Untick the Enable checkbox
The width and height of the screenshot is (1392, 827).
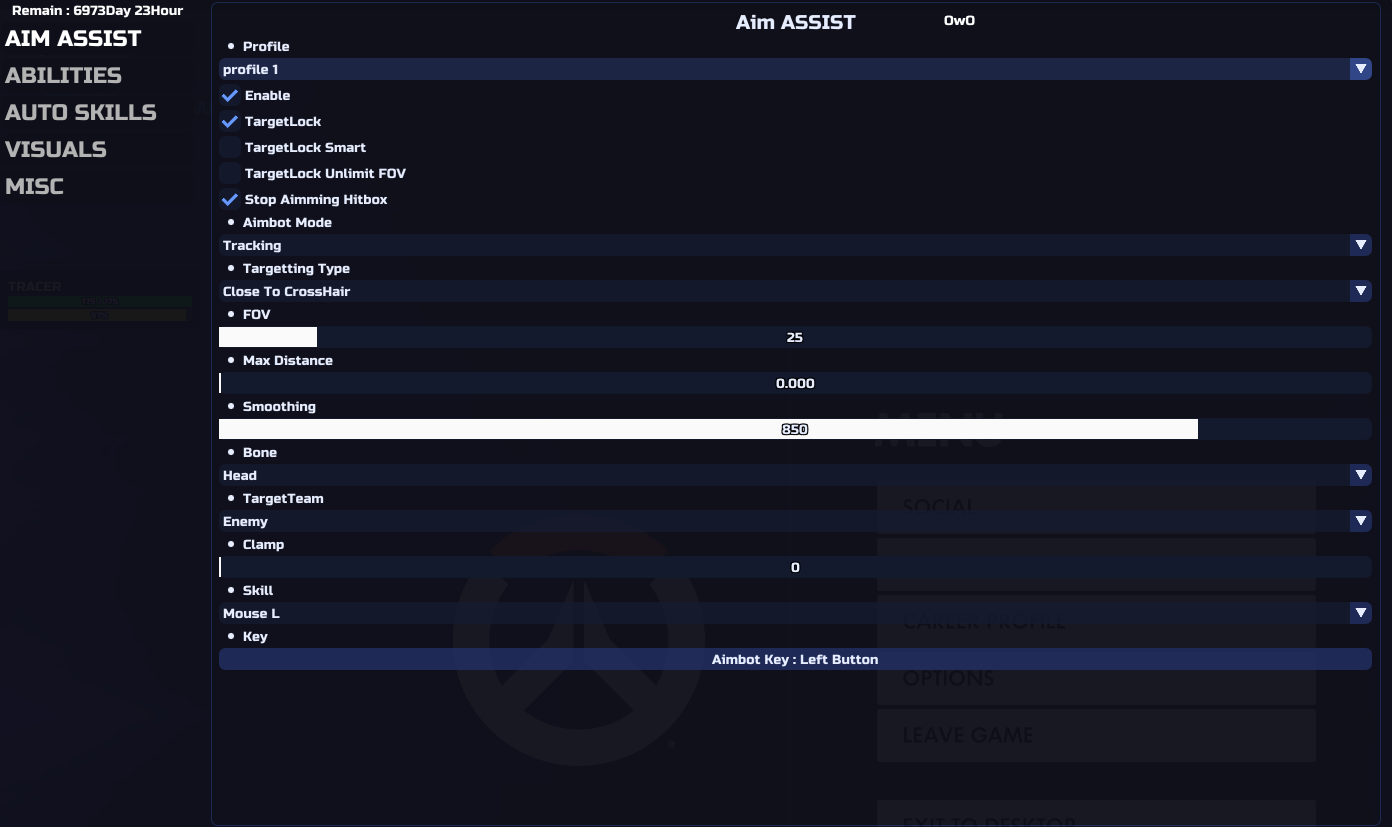tap(230, 96)
